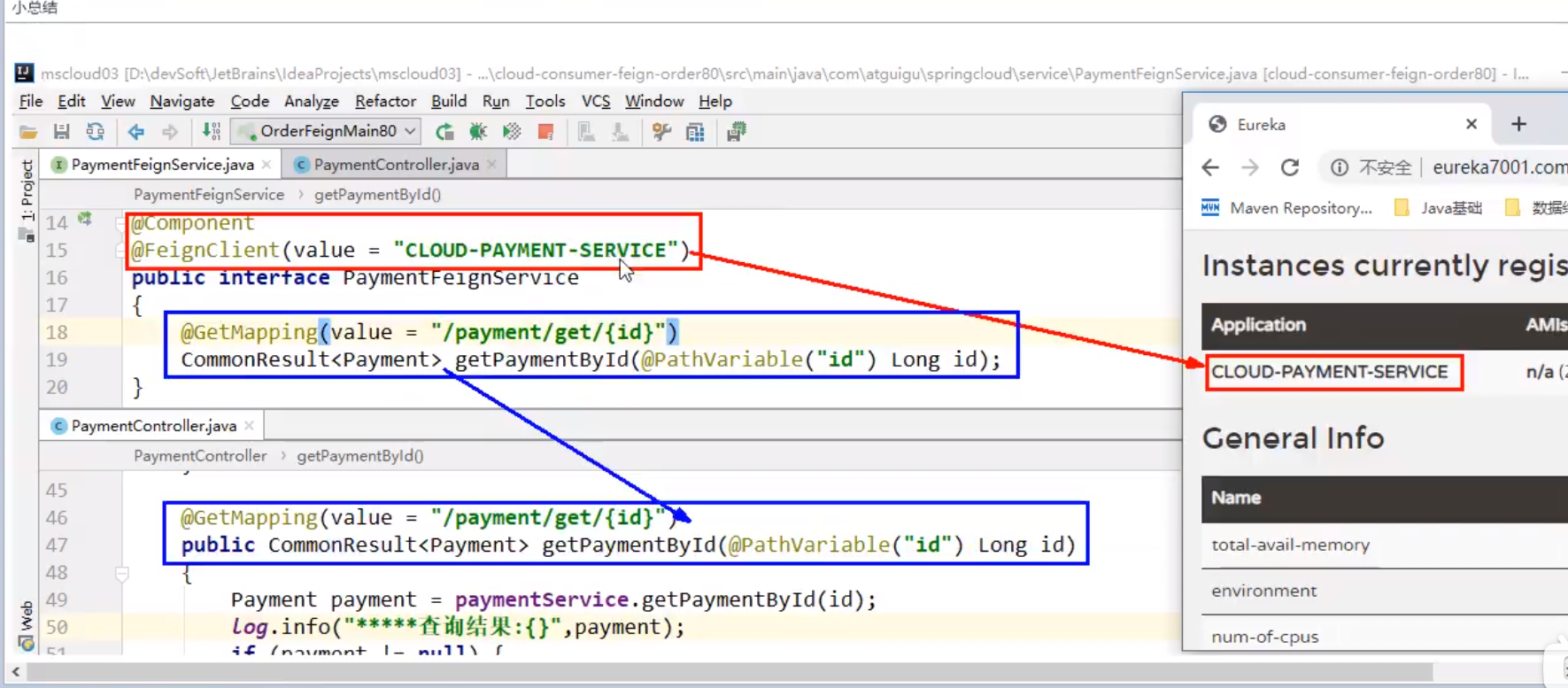Open the Navigate menu
Image resolution: width=1568 pixels, height=688 pixels.
tap(182, 101)
